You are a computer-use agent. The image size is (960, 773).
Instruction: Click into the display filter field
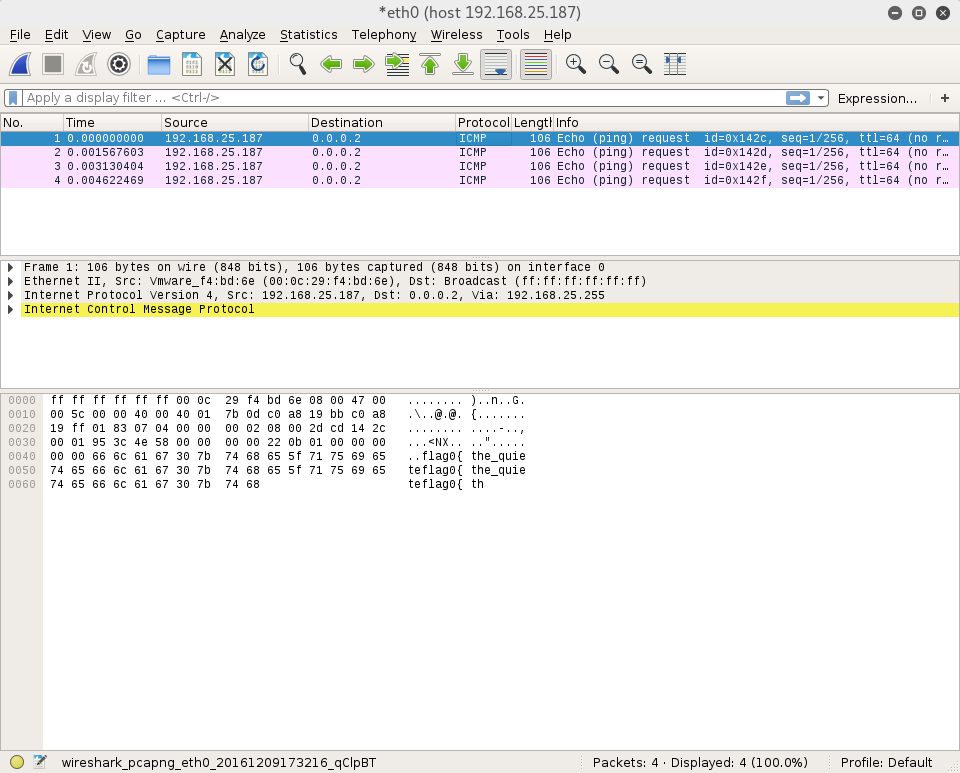pyautogui.click(x=400, y=98)
